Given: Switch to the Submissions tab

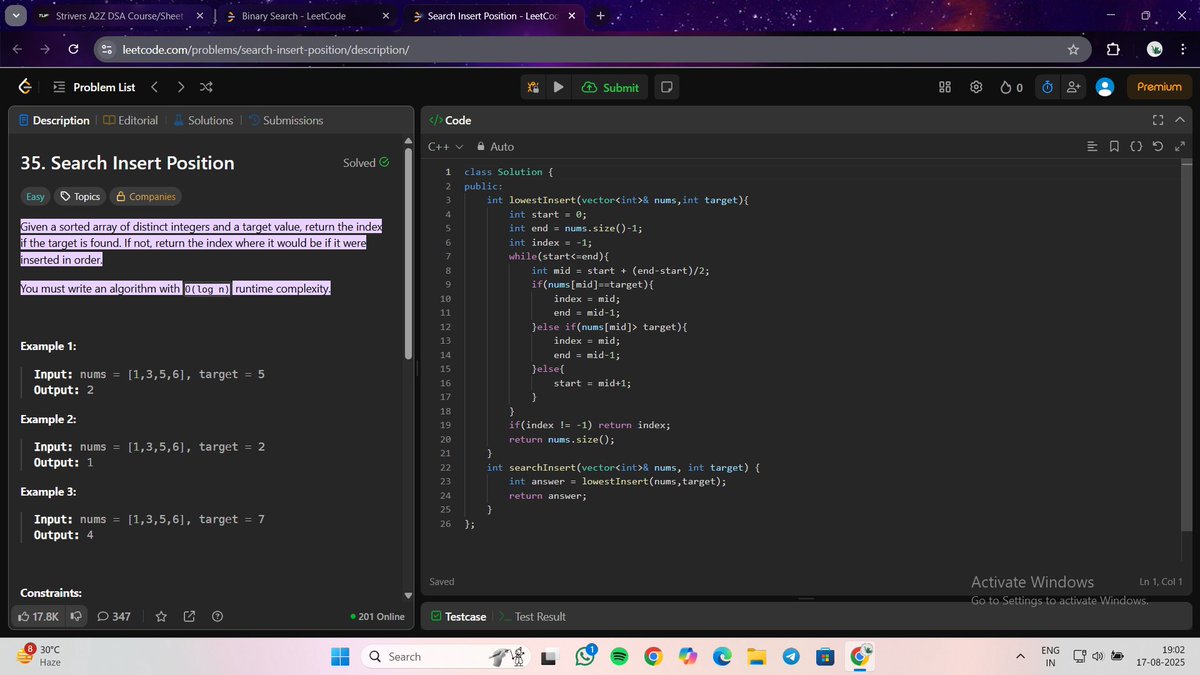Looking at the screenshot, I should [285, 120].
